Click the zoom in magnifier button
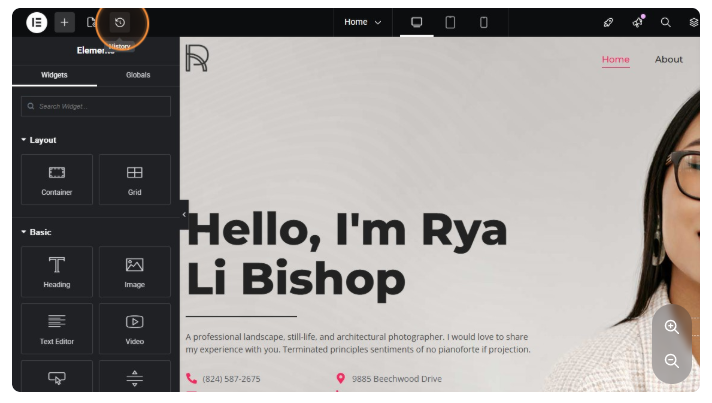712x403 pixels. click(671, 327)
